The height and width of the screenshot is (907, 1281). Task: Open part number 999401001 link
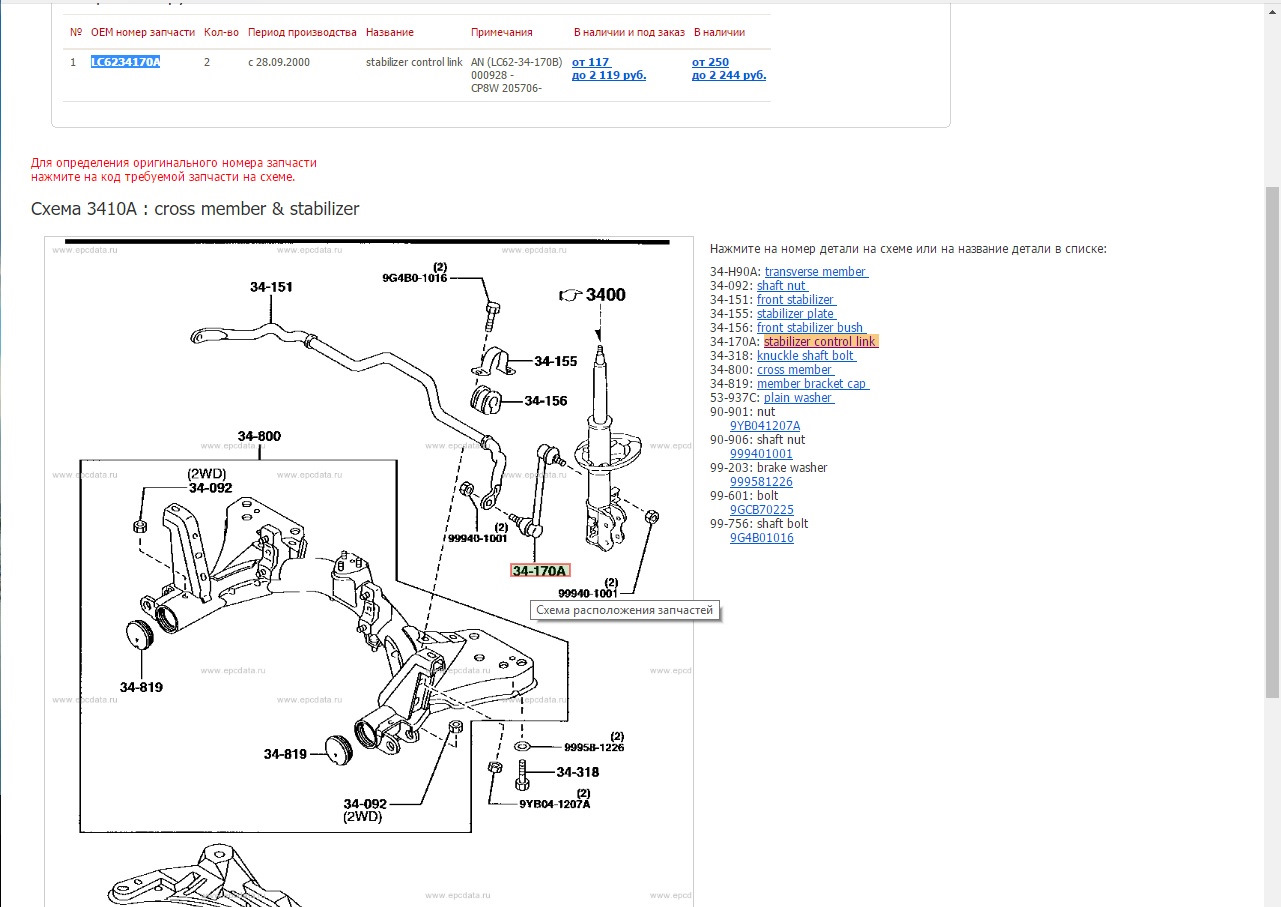[761, 454]
